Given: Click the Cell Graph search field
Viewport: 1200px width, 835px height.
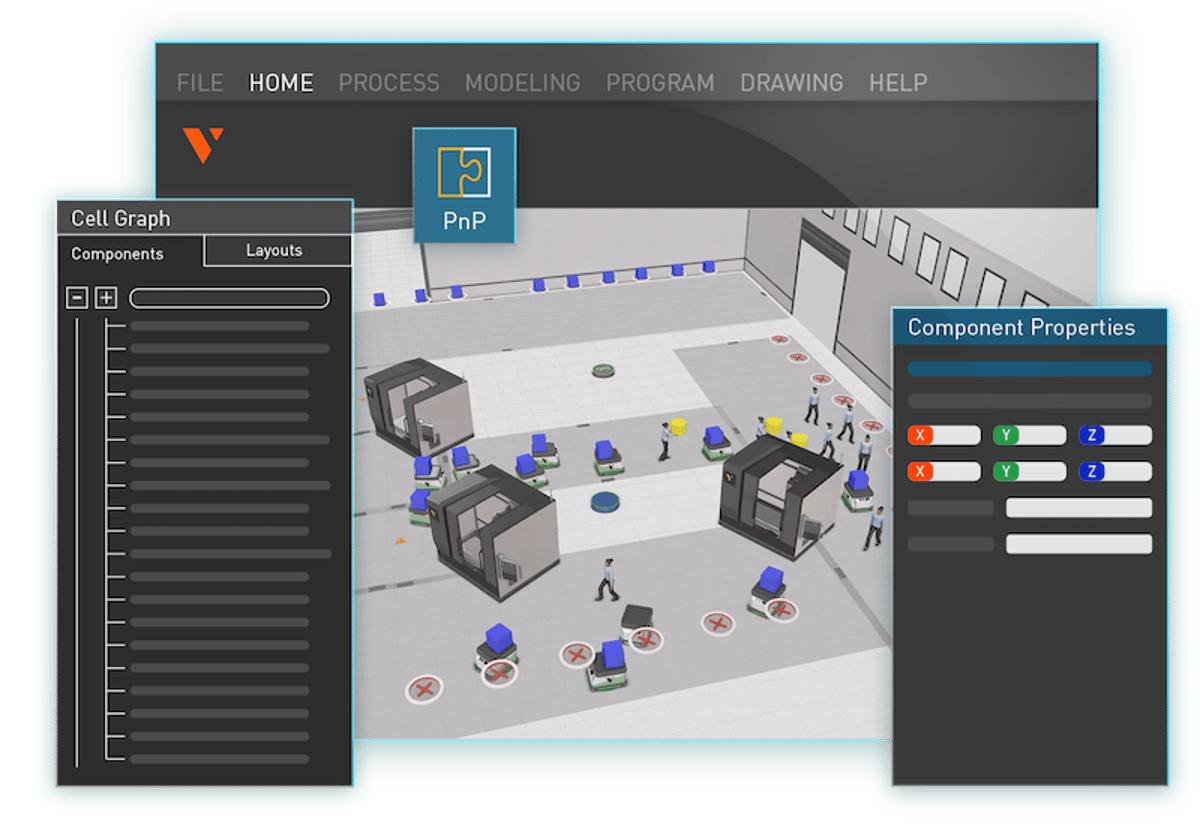Looking at the screenshot, I should [229, 298].
